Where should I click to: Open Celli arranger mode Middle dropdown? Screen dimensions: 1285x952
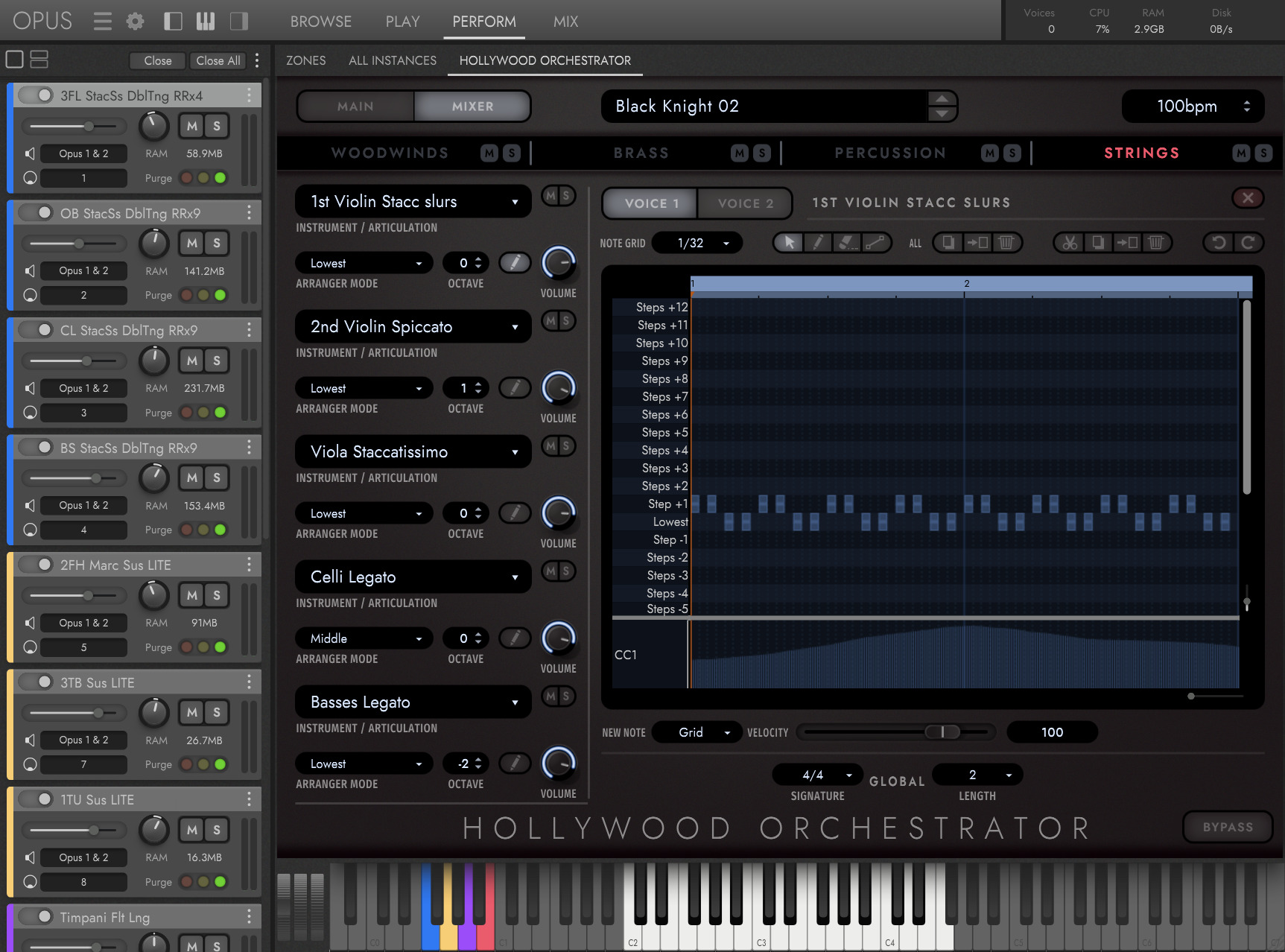(365, 638)
